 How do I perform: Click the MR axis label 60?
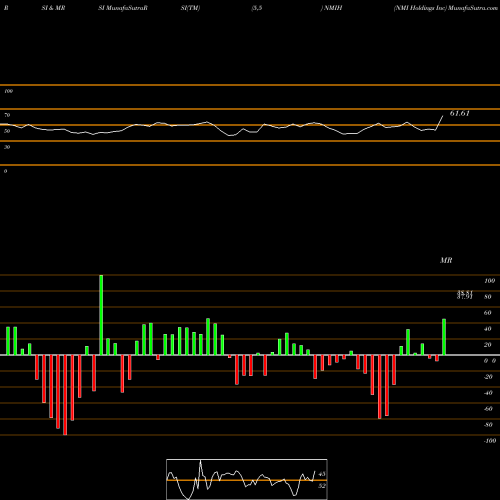pos(487,313)
